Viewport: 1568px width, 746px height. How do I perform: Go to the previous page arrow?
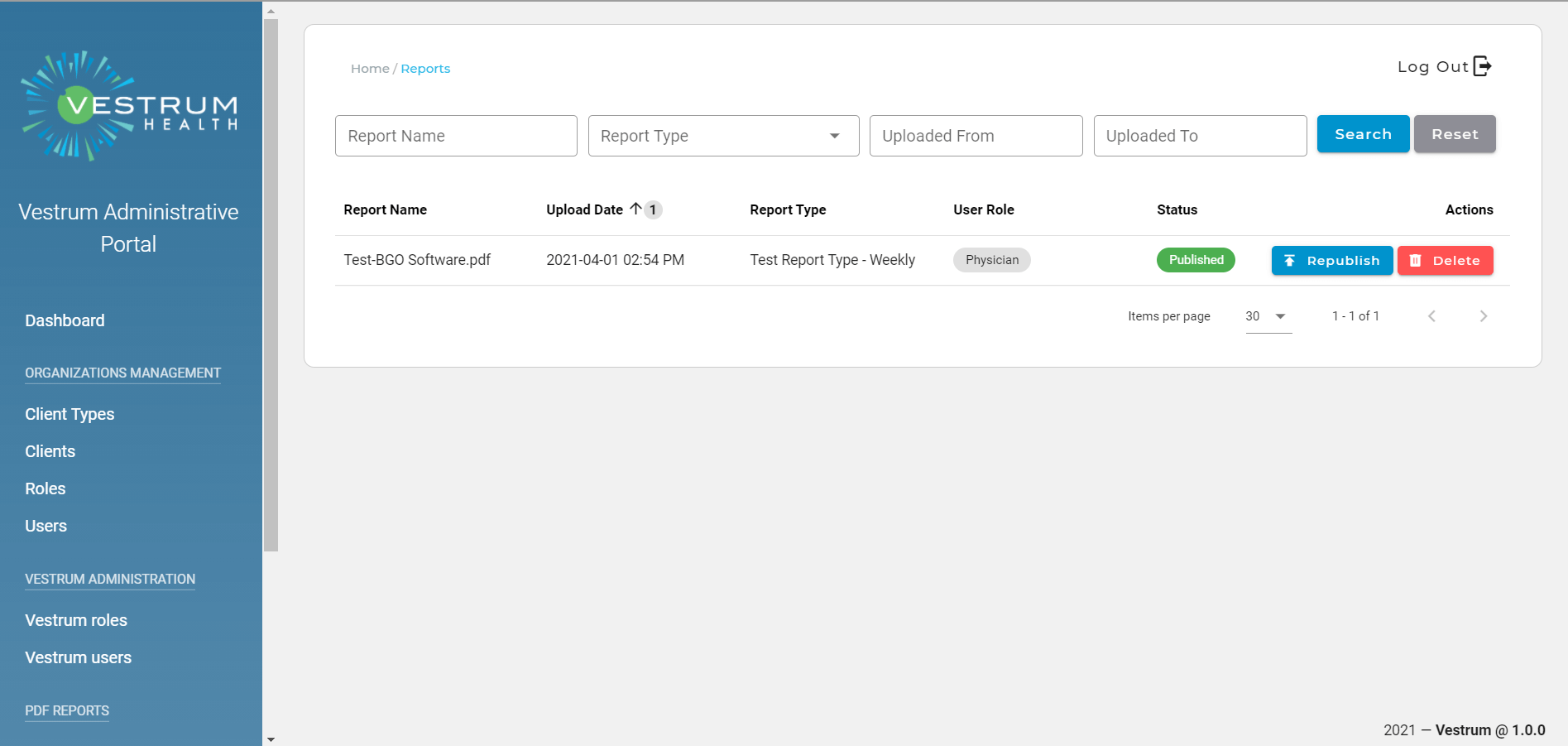(x=1431, y=316)
